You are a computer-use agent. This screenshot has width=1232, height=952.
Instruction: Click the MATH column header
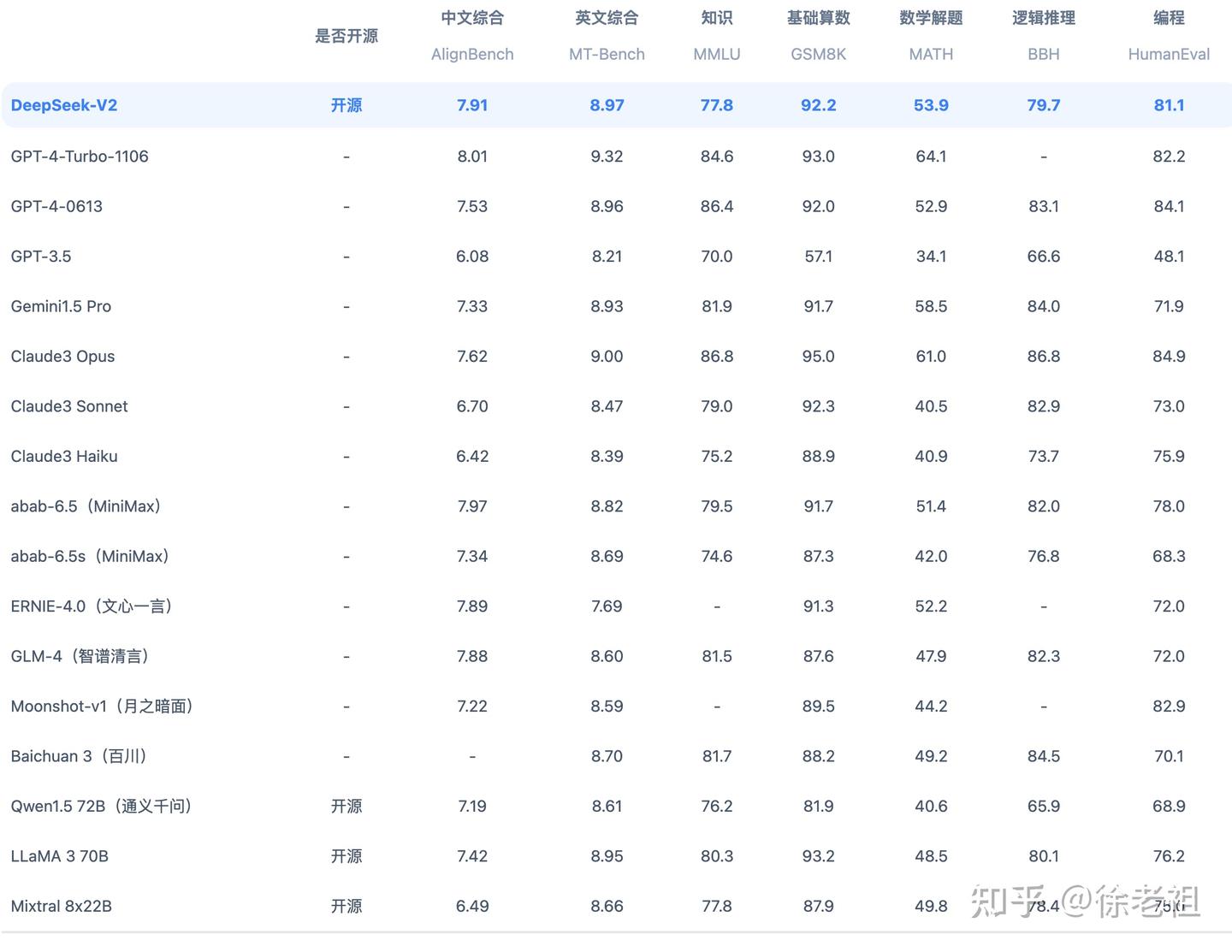pyautogui.click(x=931, y=54)
